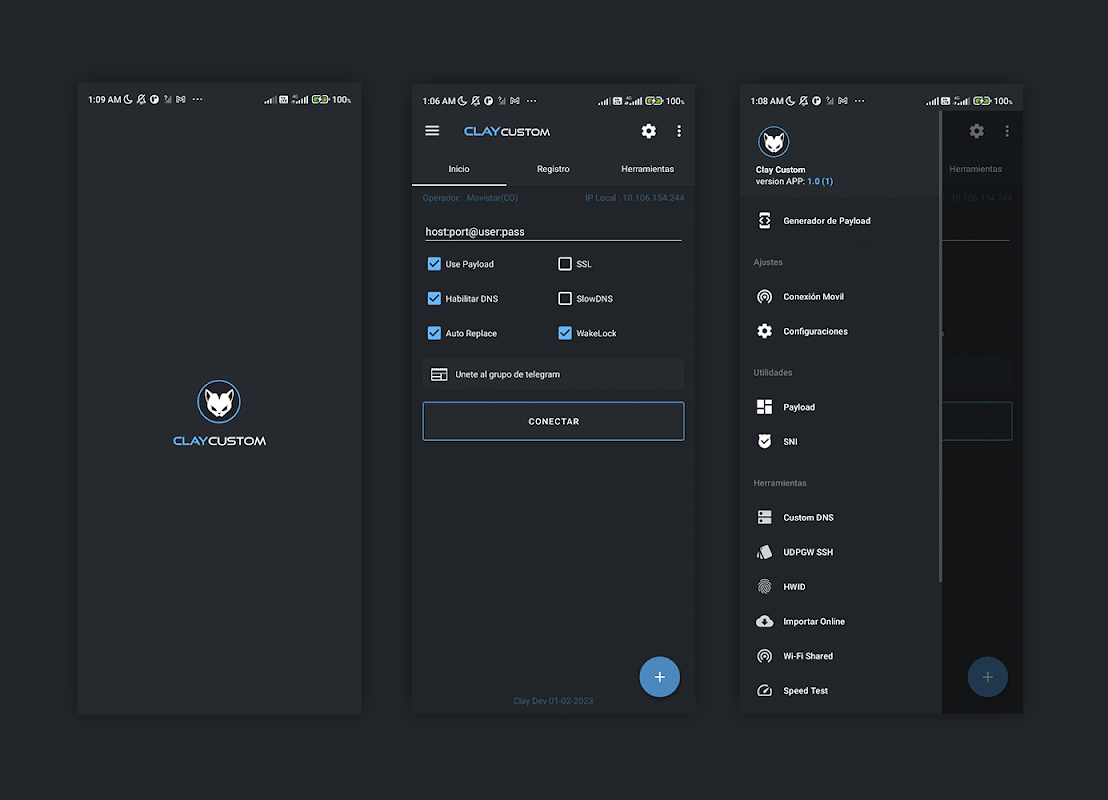Viewport: 1108px width, 800px height.
Task: Uncheck the Habilitar DNS checkbox
Action: (434, 298)
